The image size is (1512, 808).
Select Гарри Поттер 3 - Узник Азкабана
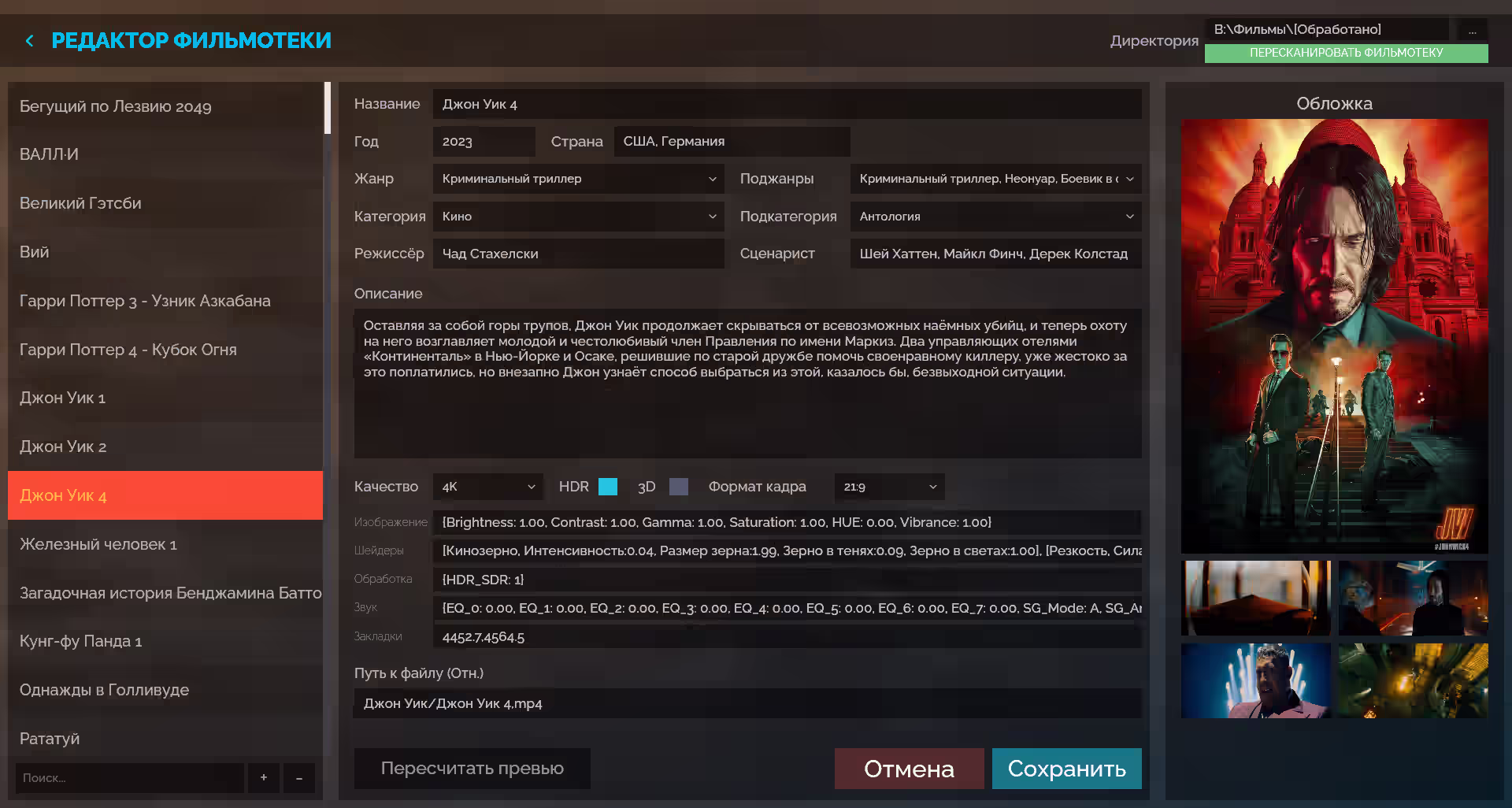pos(165,301)
